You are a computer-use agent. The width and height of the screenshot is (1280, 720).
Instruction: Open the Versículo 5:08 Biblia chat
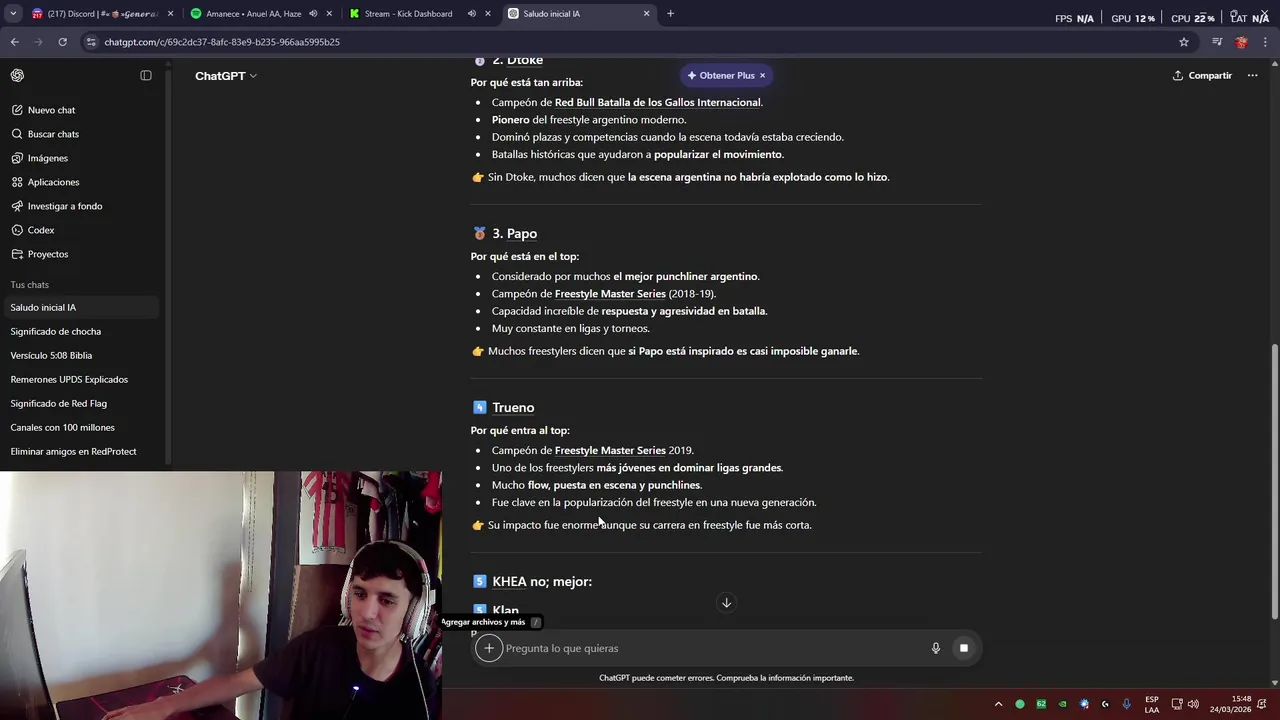tap(80, 355)
